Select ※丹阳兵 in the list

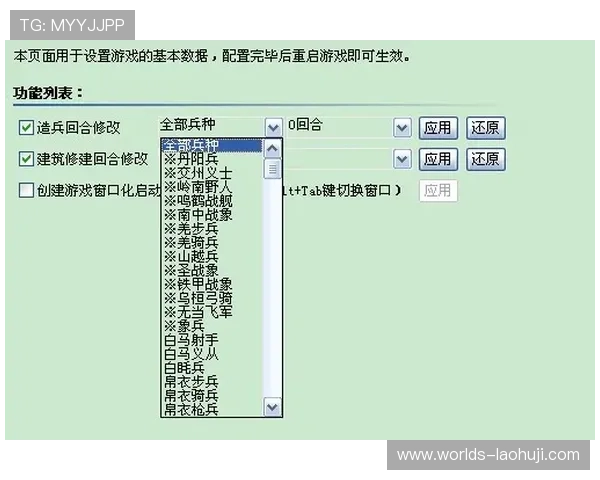click(212, 159)
